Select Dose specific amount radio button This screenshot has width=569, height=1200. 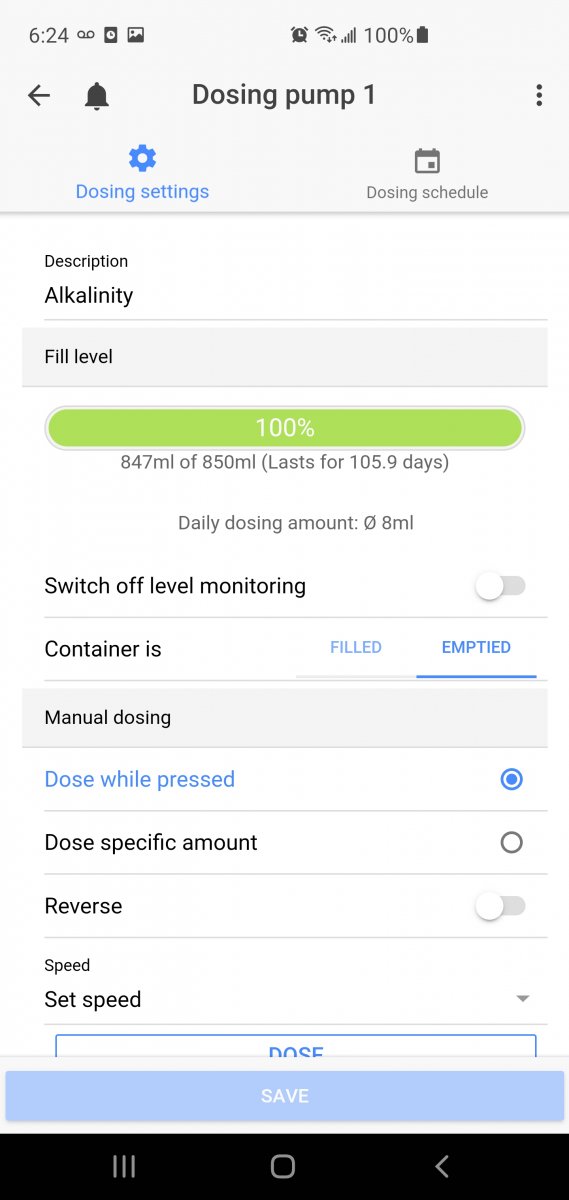point(511,843)
